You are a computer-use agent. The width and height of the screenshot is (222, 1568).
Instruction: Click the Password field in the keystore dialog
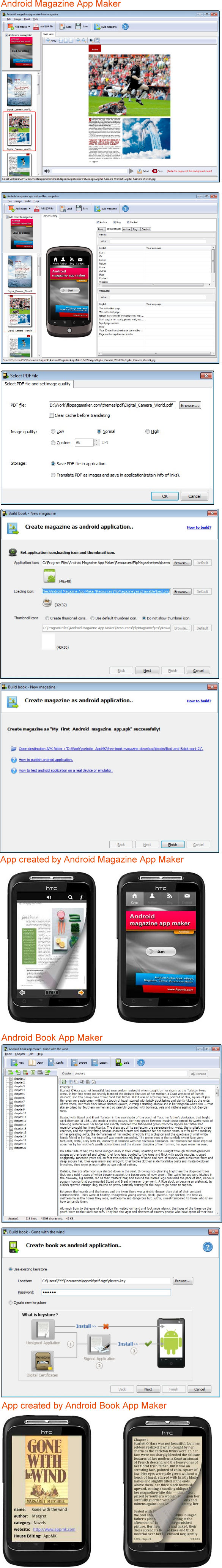click(106, 1292)
